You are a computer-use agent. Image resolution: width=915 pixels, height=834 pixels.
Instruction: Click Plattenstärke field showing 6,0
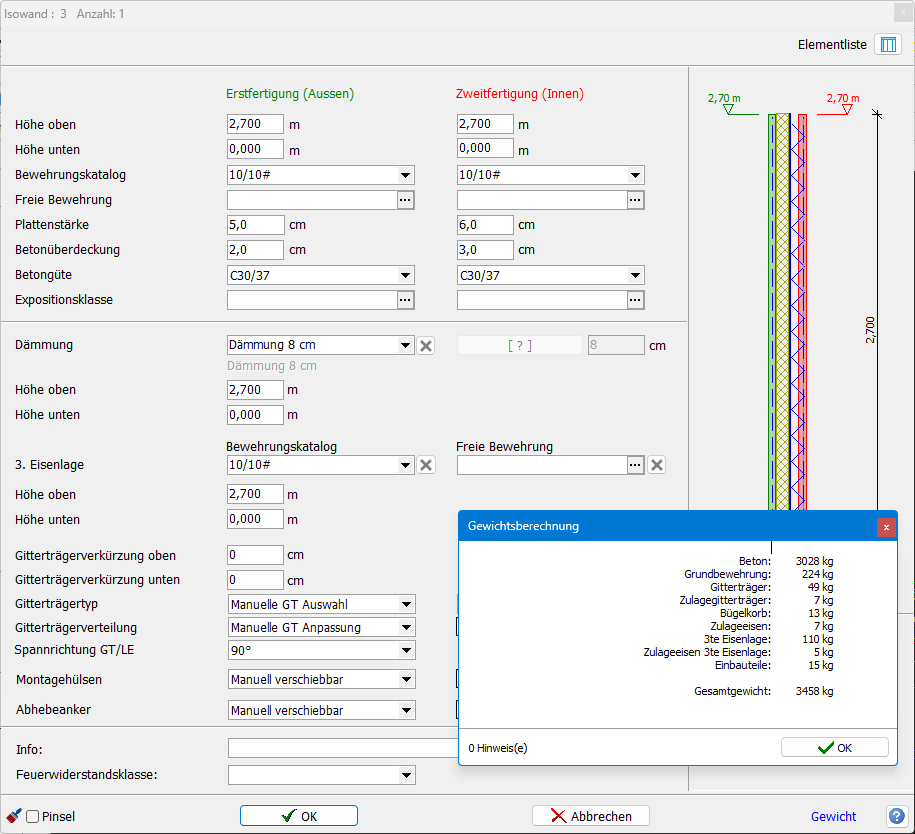coord(485,225)
